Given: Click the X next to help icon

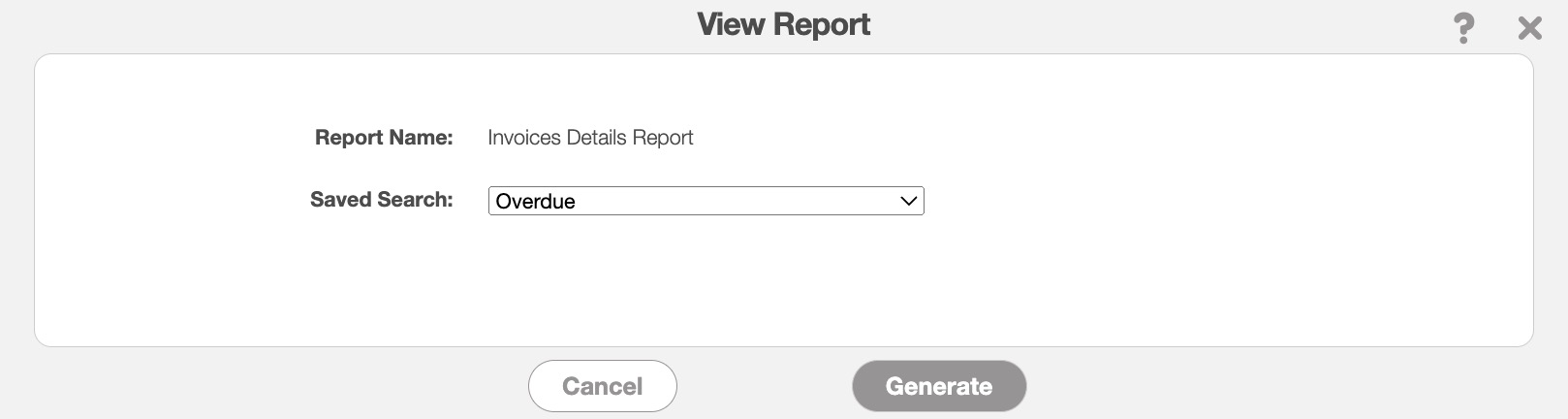Looking at the screenshot, I should 1529,28.
